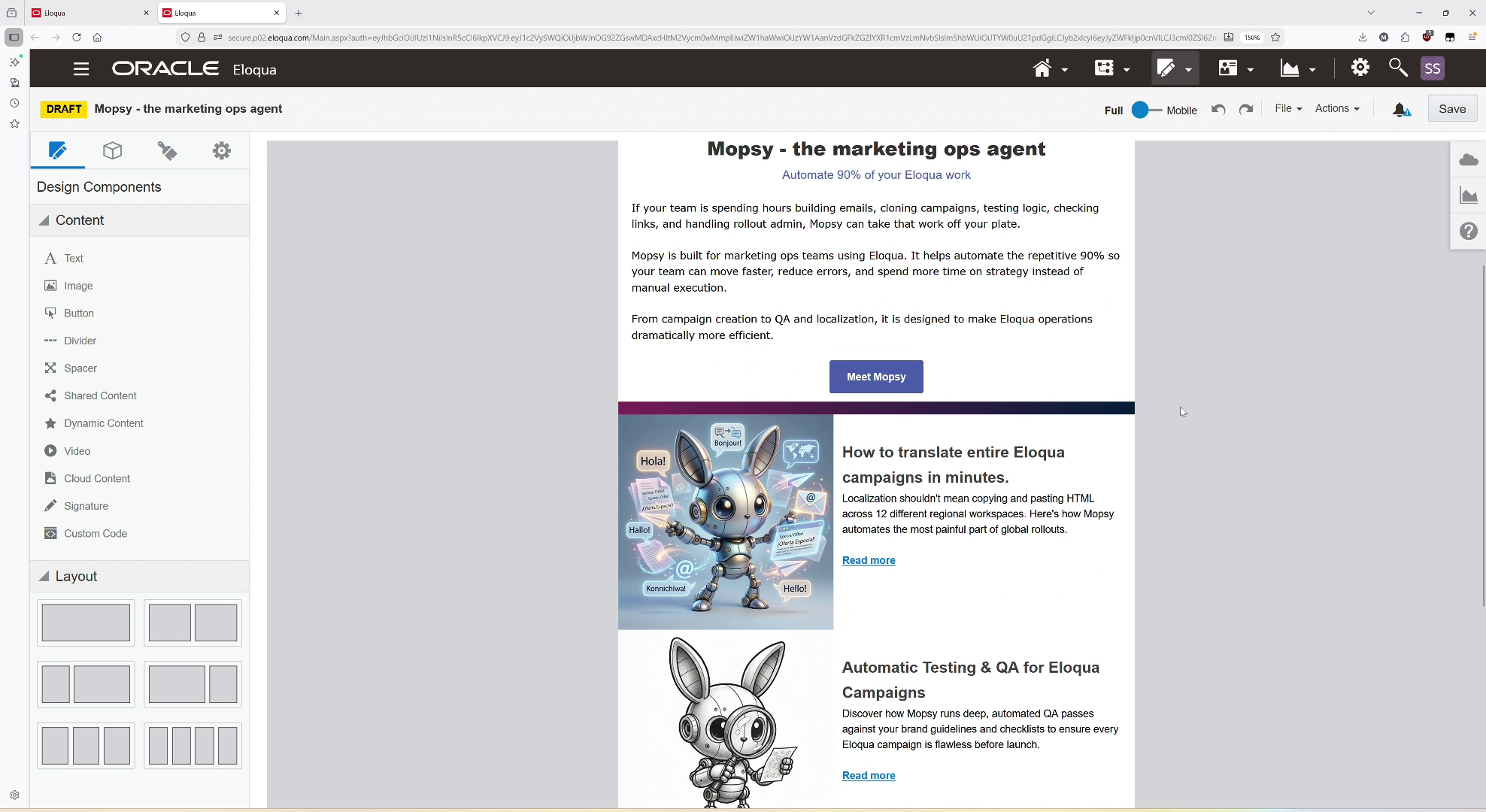Choose the two equal columns layout
This screenshot has height=812, width=1486.
(193, 623)
